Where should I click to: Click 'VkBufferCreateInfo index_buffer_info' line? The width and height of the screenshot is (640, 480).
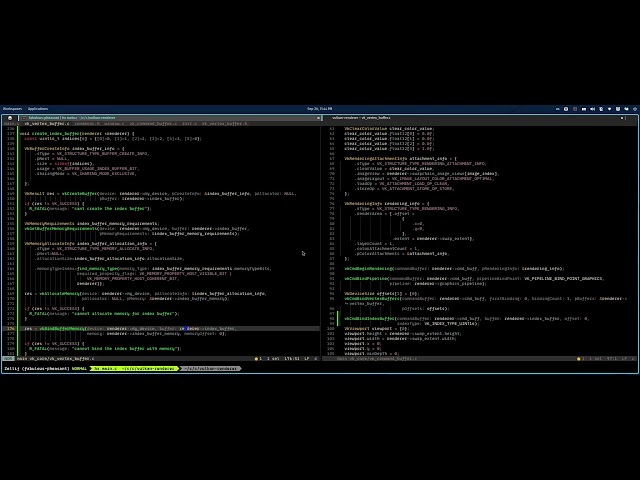74,149
